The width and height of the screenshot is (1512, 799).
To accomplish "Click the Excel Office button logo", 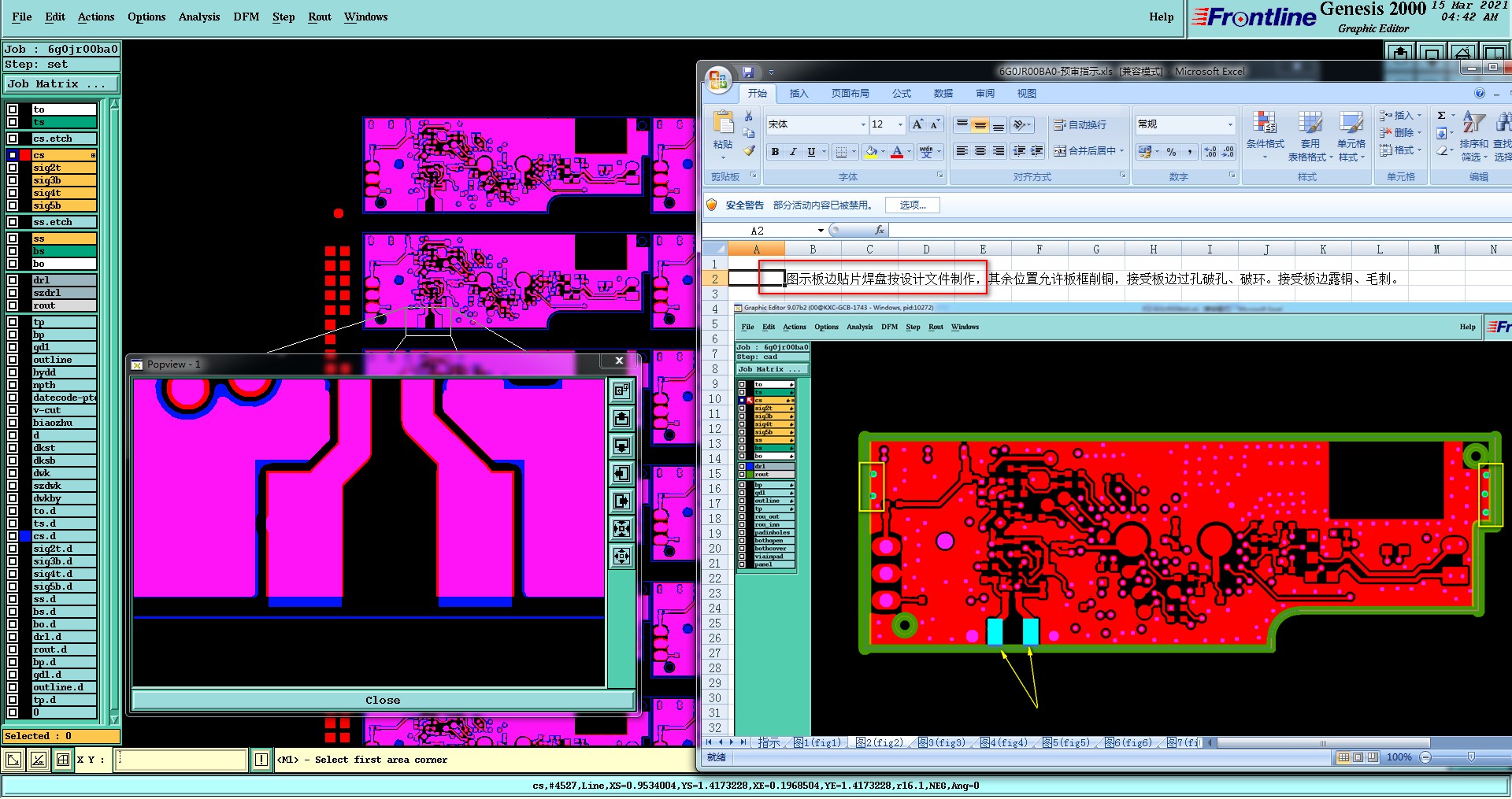I will [717, 79].
